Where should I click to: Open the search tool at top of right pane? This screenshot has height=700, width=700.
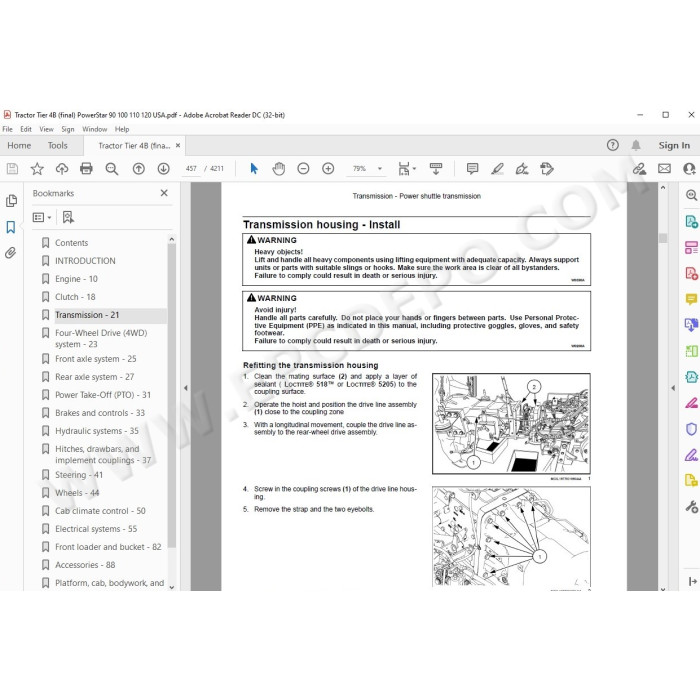[691, 196]
